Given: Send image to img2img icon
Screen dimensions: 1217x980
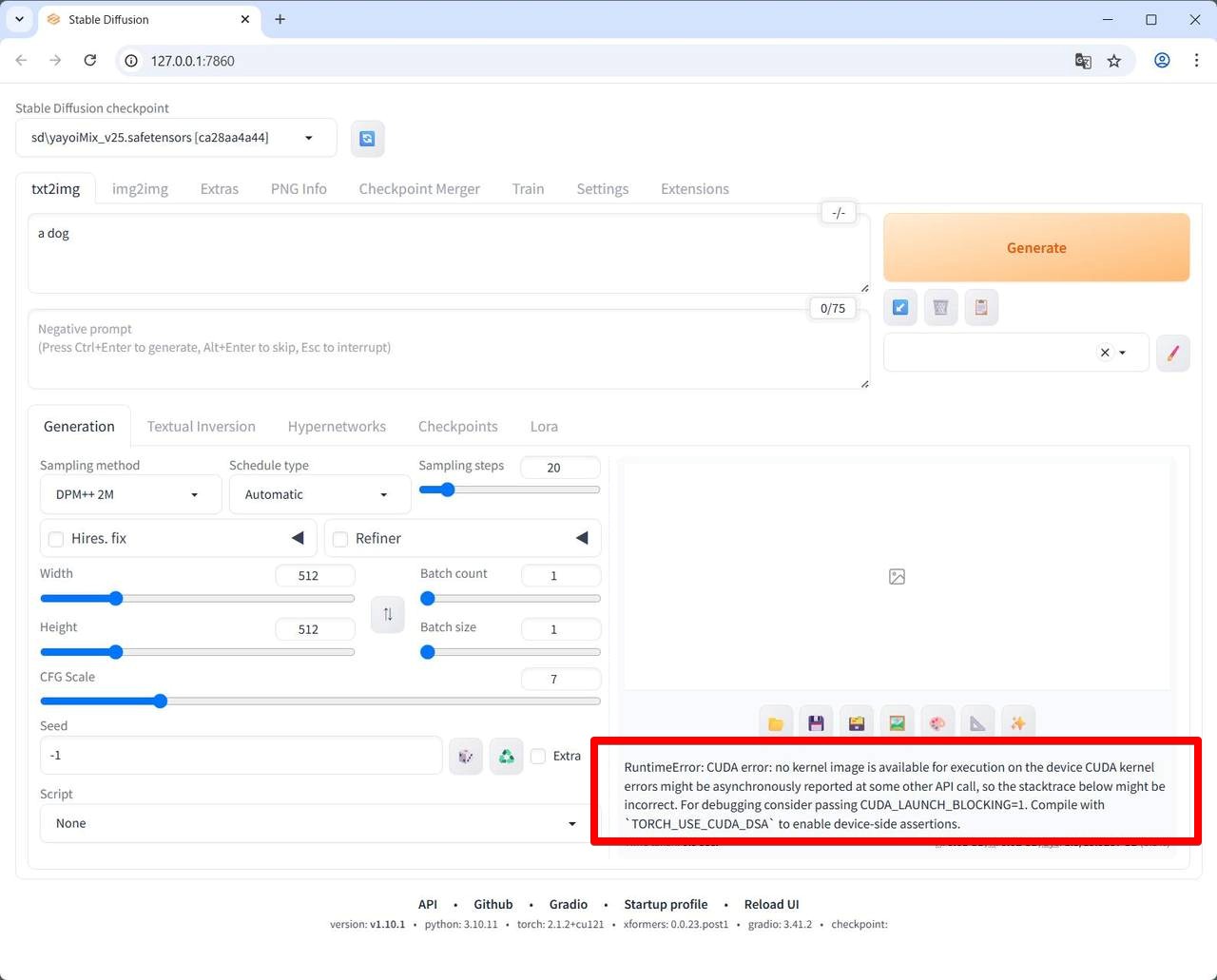Looking at the screenshot, I should [897, 723].
